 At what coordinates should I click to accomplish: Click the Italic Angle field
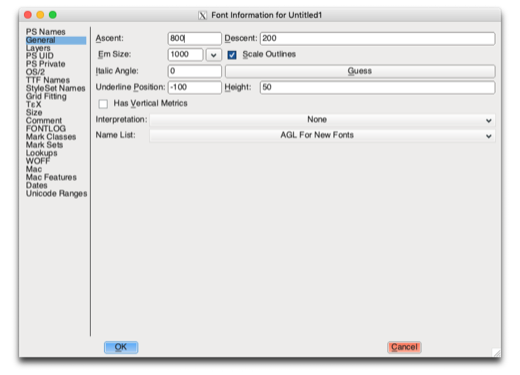194,71
